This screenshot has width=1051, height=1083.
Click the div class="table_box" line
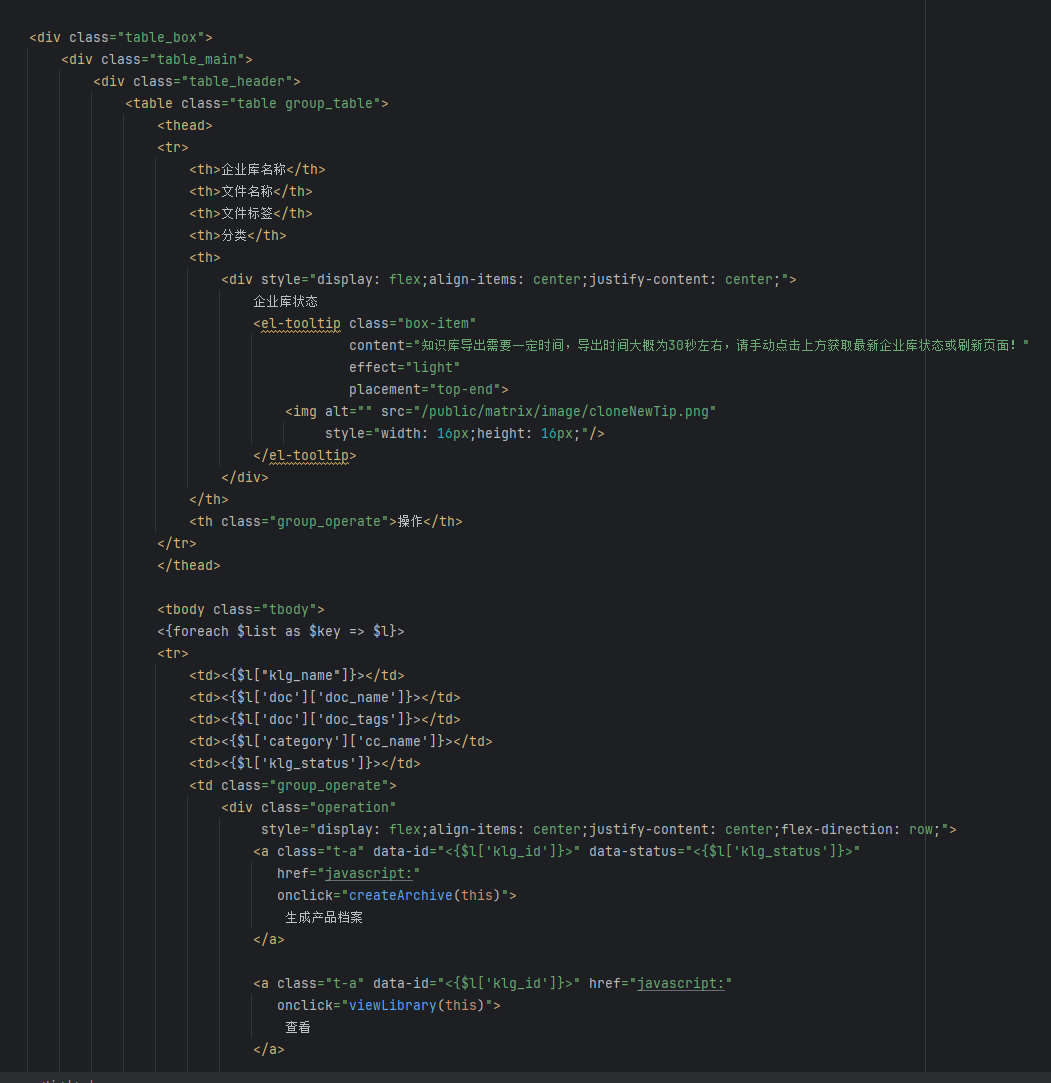[121, 37]
